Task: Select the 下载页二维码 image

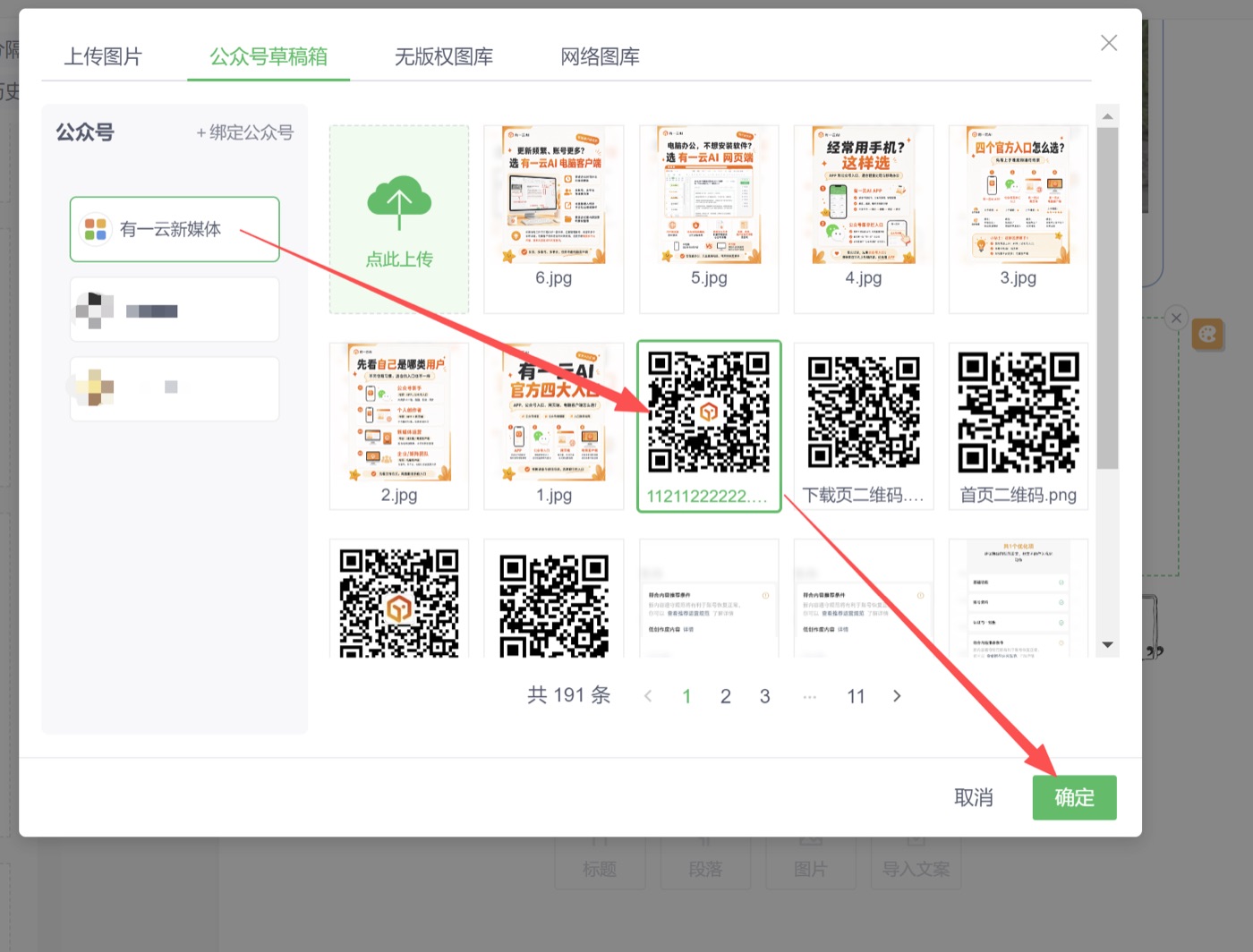Action: 864,426
